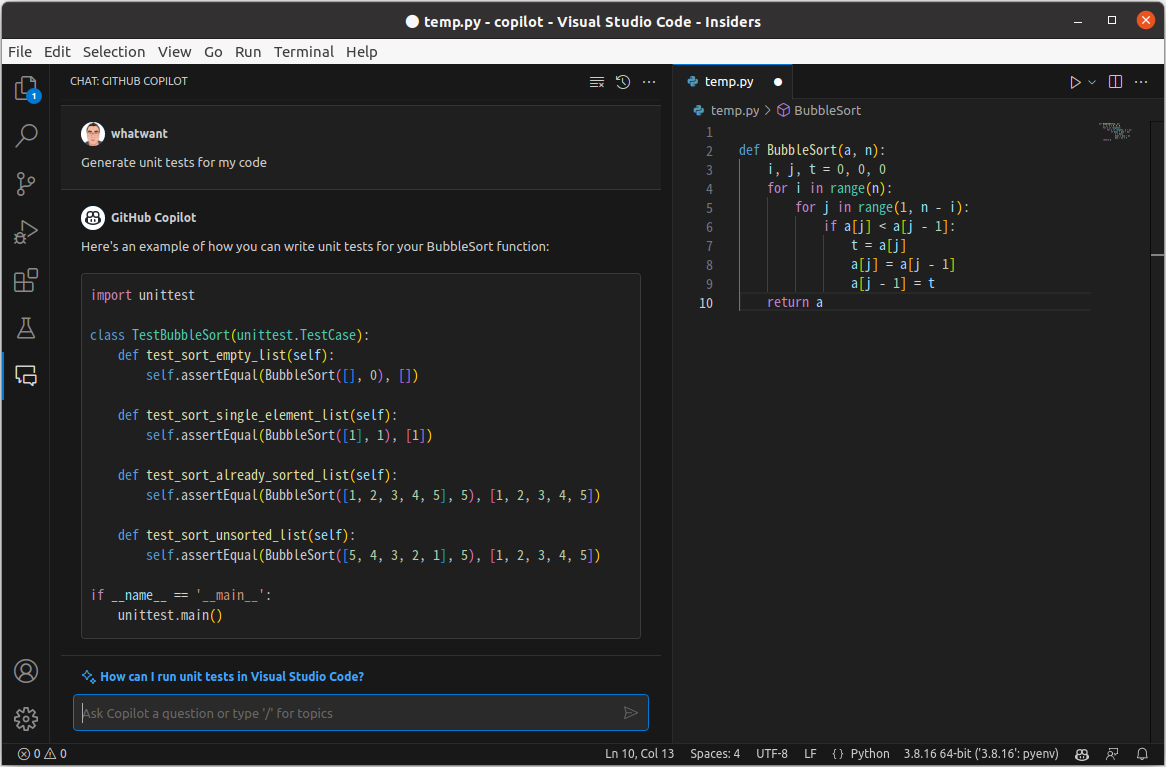Open chat panel more actions menu
The width and height of the screenshot is (1166, 767).
click(649, 82)
